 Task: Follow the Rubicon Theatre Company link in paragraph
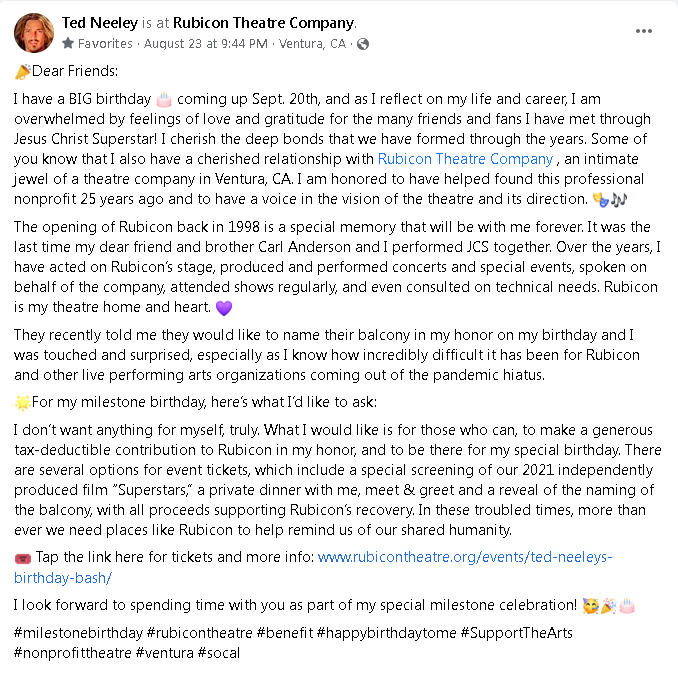coord(466,158)
